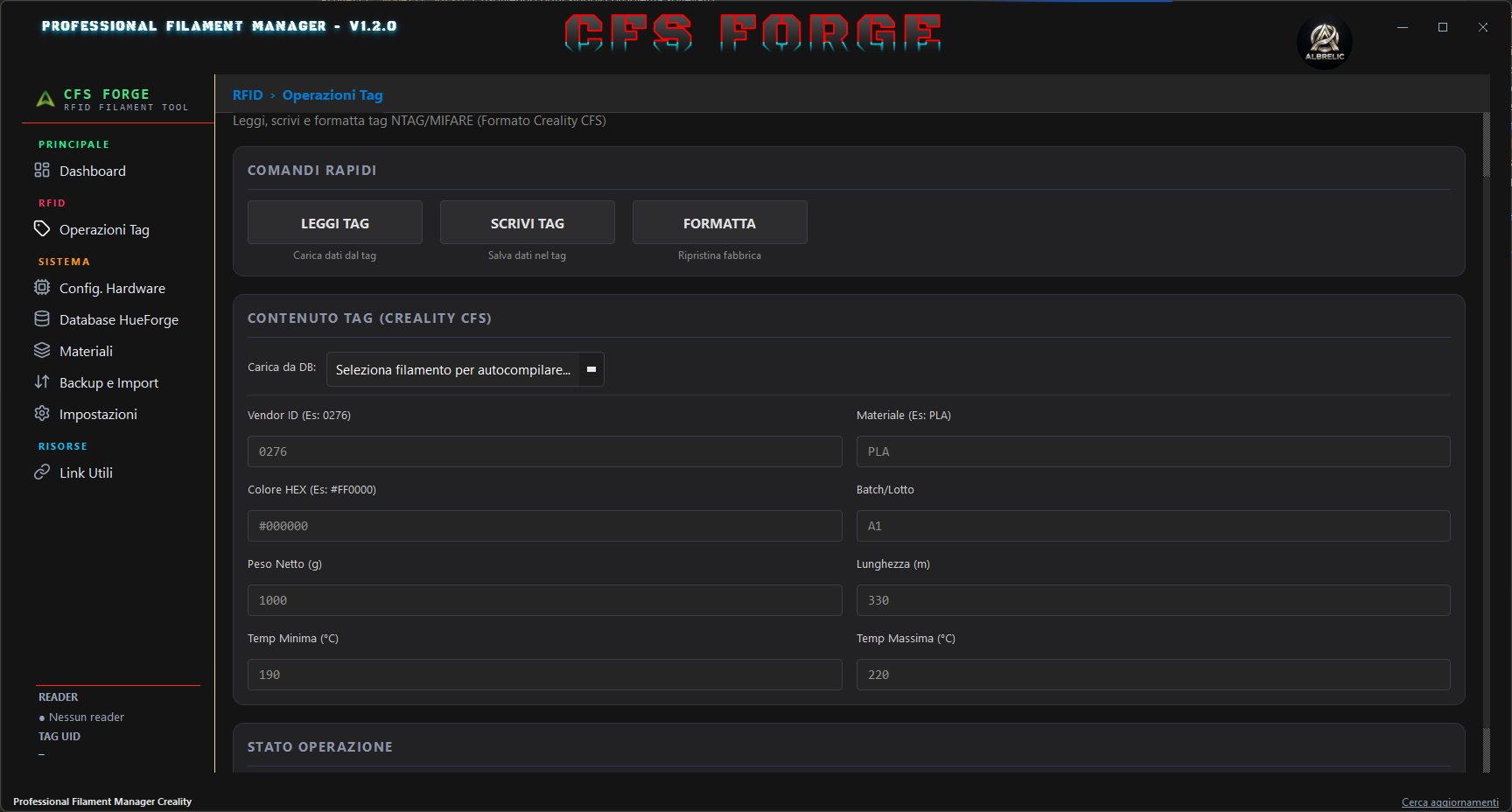The width and height of the screenshot is (1512, 812).
Task: Click the 'Carica dati dal tag' caption
Action: [x=335, y=255]
